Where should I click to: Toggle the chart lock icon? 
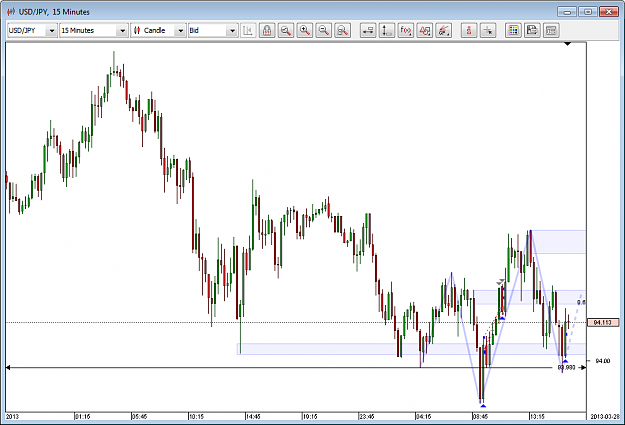[267, 30]
